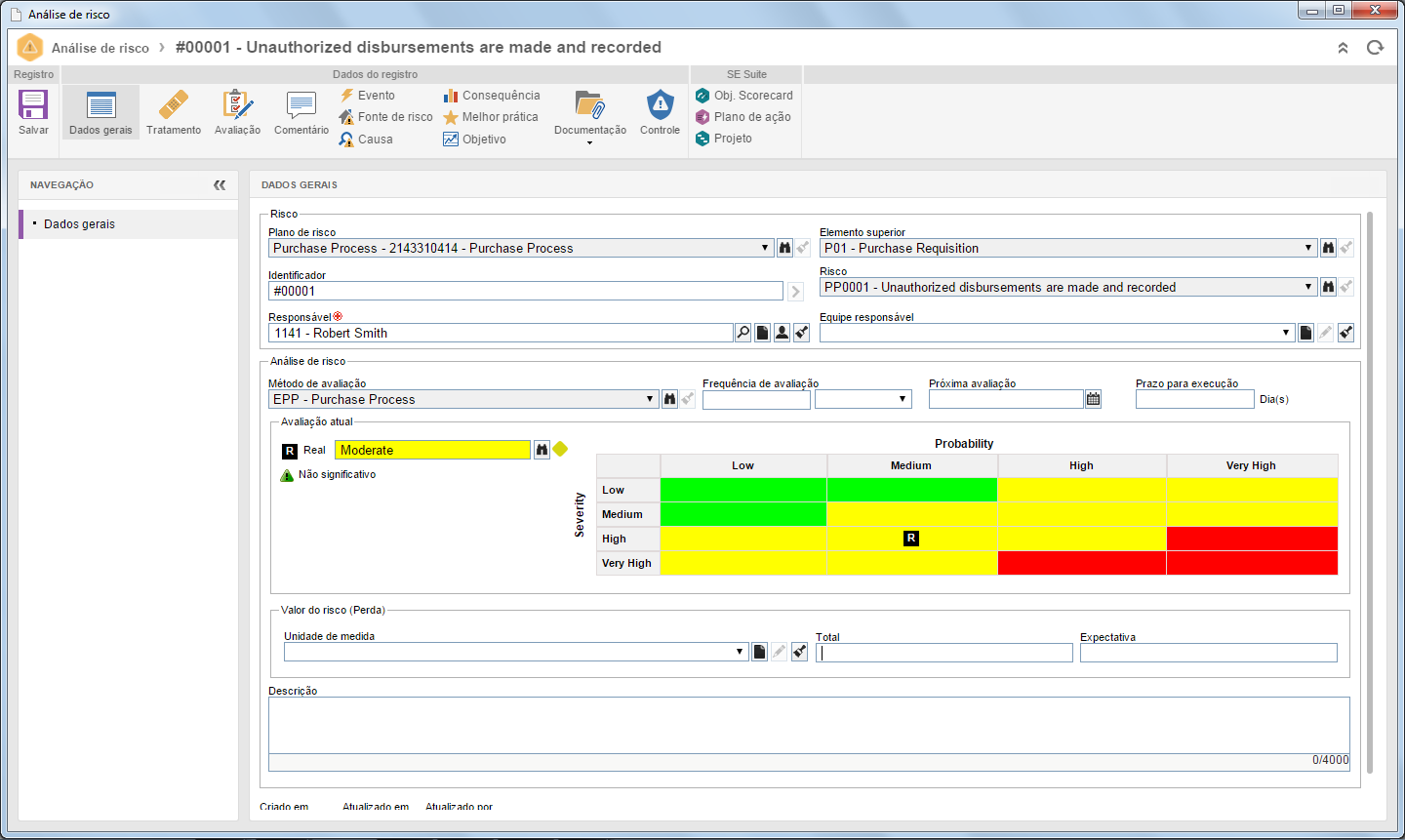This screenshot has width=1405, height=840.
Task: Open Próxima avaliação calendar picker
Action: click(1094, 399)
